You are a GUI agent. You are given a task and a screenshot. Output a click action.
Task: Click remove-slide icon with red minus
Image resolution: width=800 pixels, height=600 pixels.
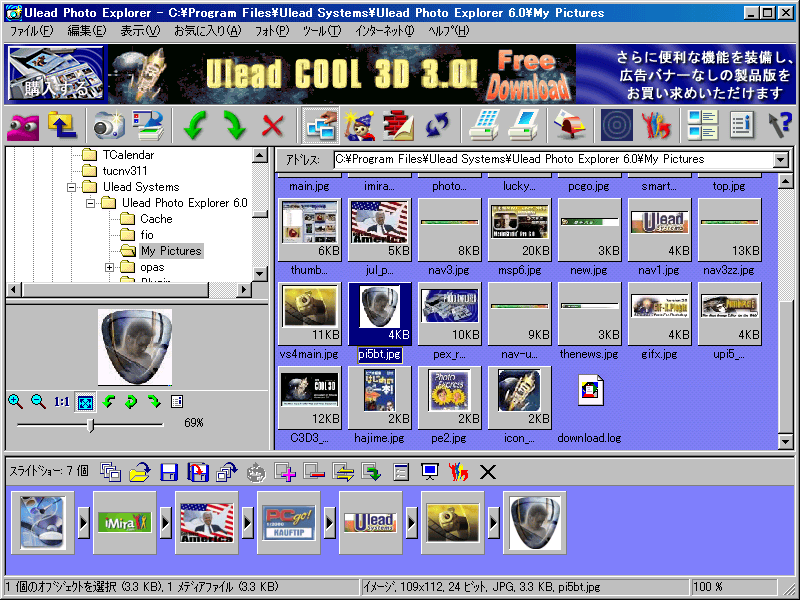314,471
